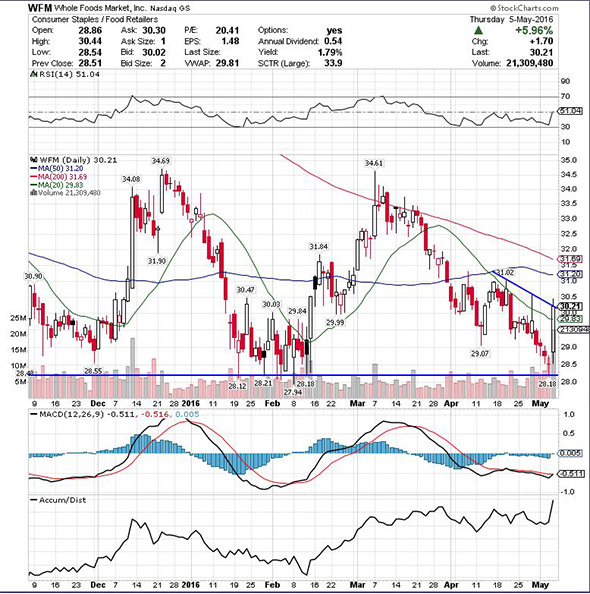Click the 34.08 price annotation
The height and width of the screenshot is (594, 590).
131,179
